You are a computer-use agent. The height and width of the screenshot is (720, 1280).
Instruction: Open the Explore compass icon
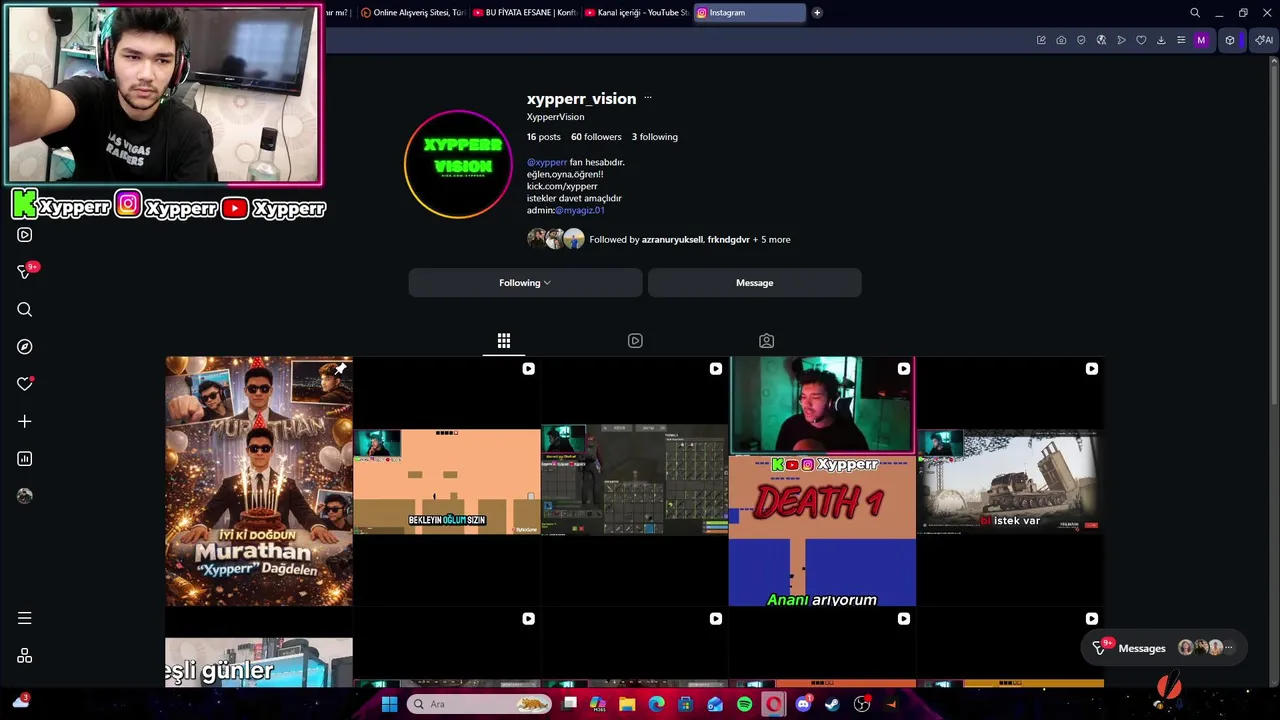click(25, 347)
